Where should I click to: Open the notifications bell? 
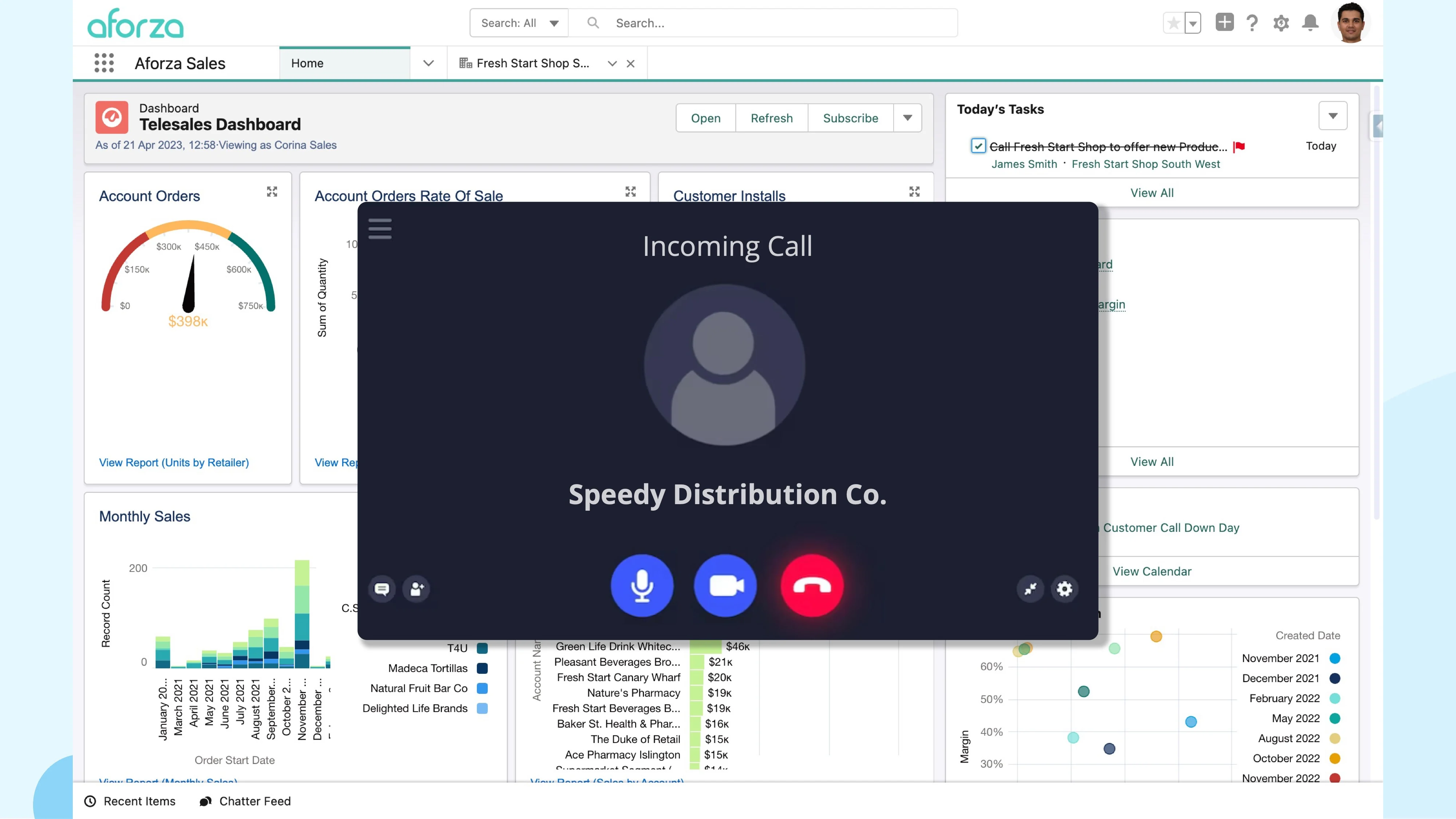point(1310,23)
